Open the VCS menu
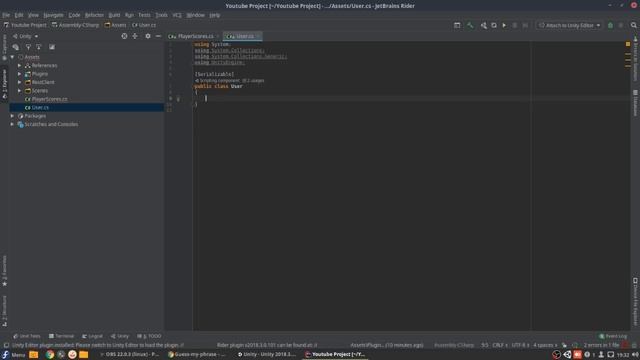 177,15
